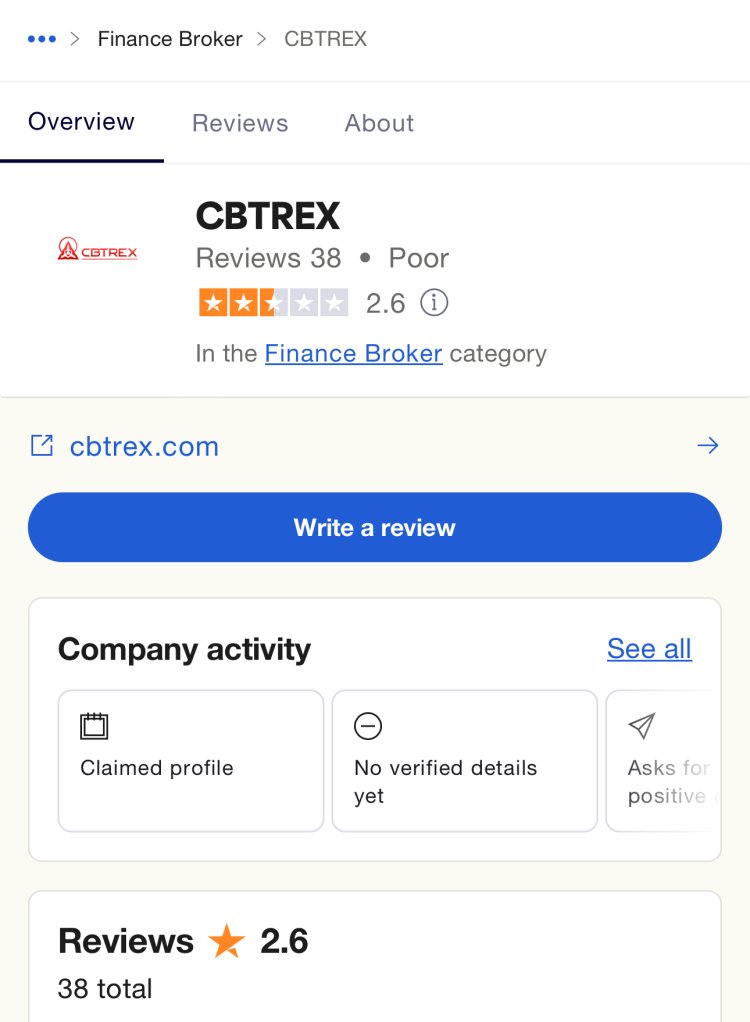Click the five-star rating bar

tap(274, 302)
